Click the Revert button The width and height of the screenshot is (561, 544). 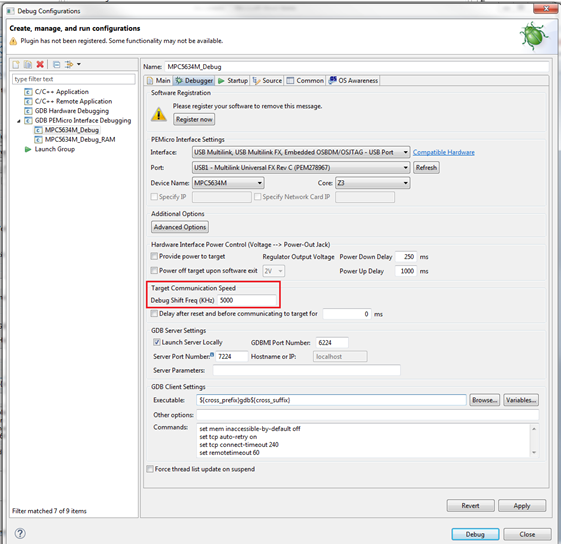470,506
